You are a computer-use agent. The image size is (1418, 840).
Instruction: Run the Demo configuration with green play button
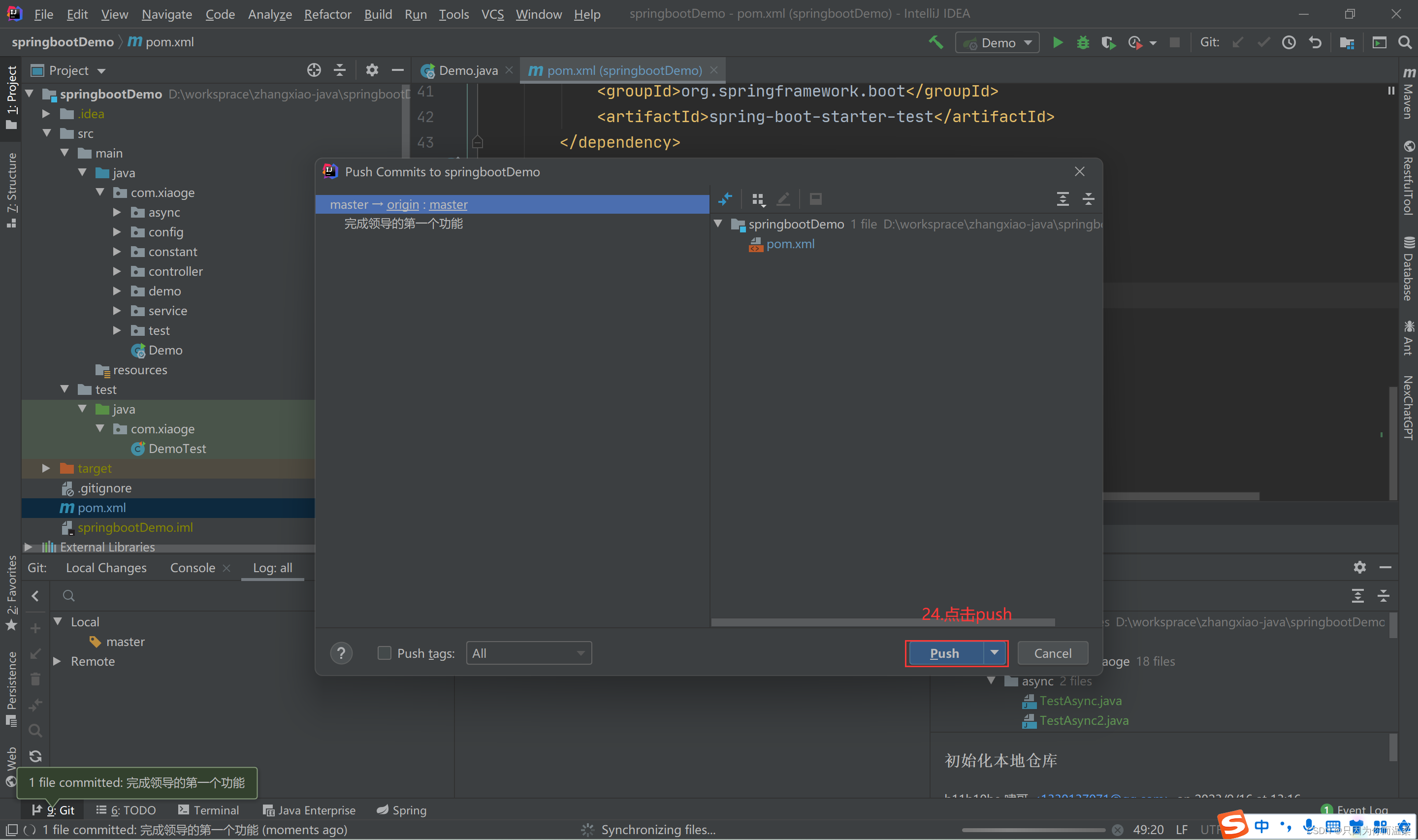coord(1057,42)
